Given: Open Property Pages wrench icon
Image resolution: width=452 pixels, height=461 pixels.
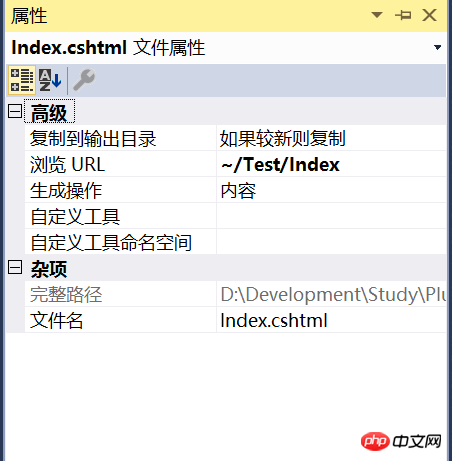Looking at the screenshot, I should (84, 80).
